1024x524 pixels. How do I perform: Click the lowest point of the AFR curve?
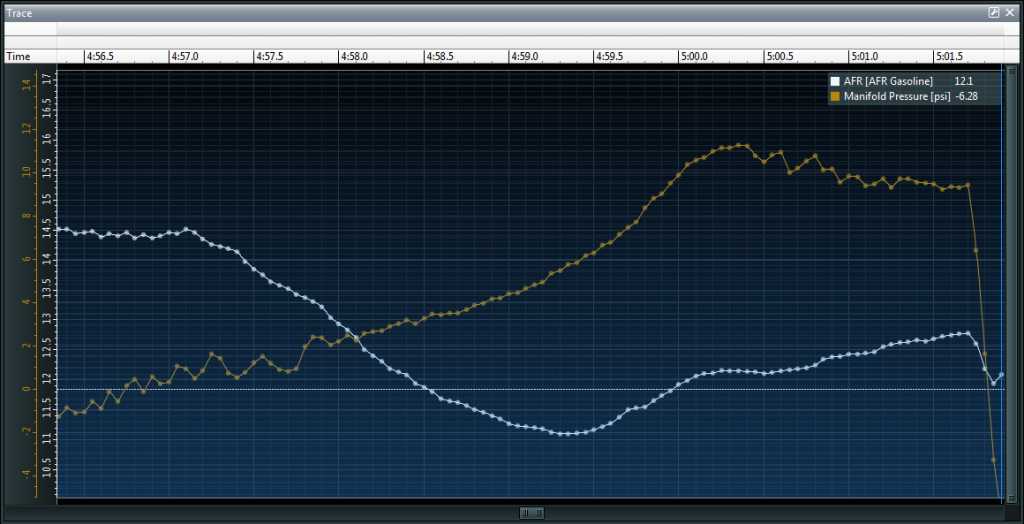tap(565, 434)
